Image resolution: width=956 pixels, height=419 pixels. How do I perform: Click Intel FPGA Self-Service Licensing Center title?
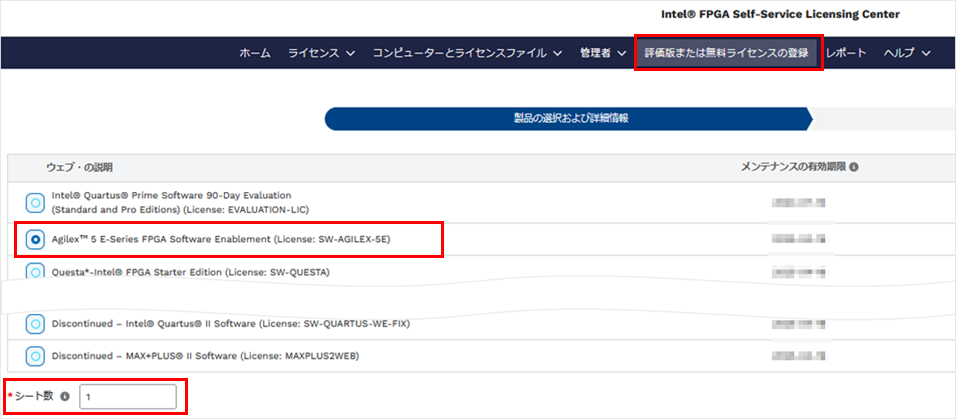[x=780, y=14]
